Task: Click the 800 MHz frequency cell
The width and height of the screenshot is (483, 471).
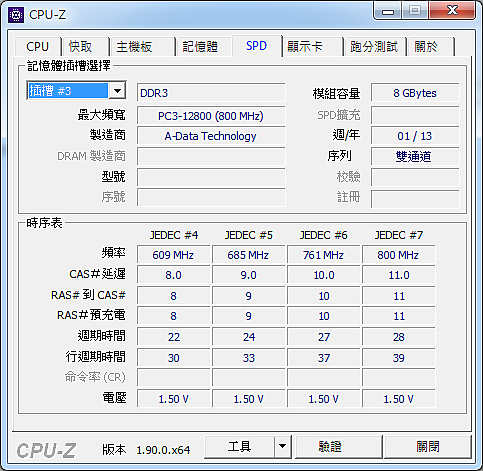Action: pyautogui.click(x=398, y=255)
